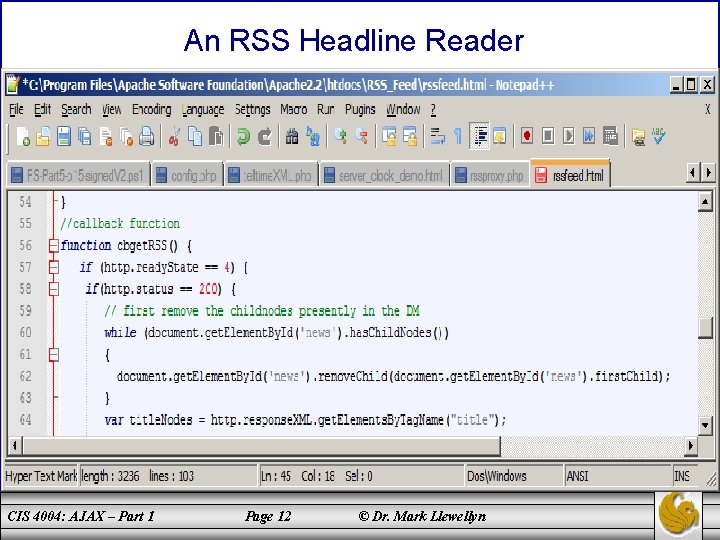Viewport: 720px width, 540px height.
Task: Click the Close document toolbar icon
Action: [106, 136]
